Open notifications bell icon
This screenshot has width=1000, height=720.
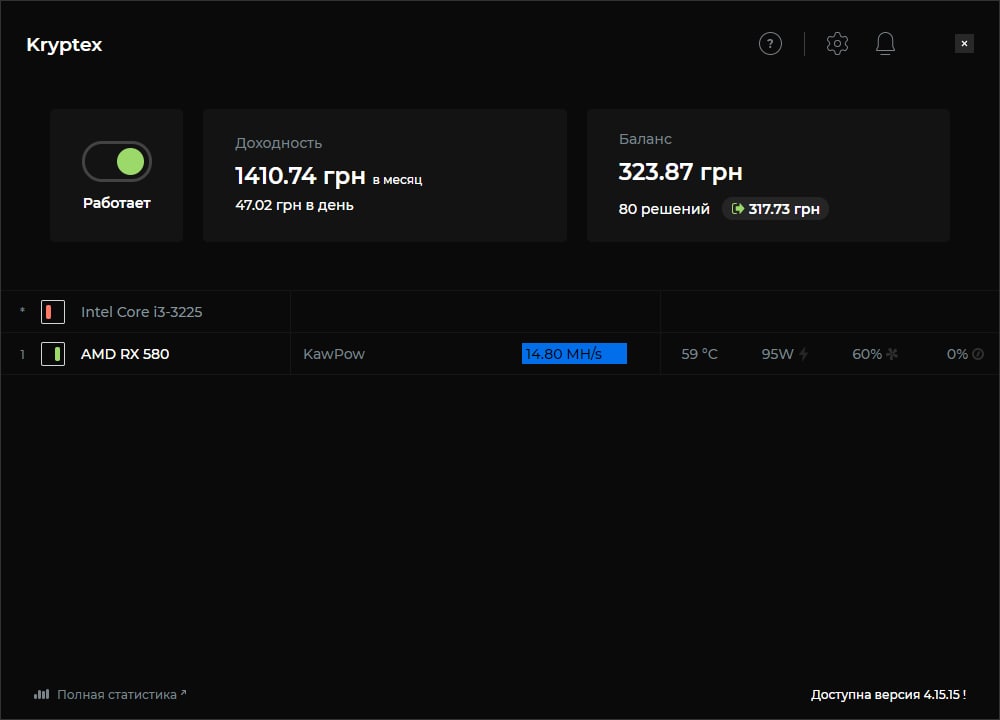tap(885, 43)
